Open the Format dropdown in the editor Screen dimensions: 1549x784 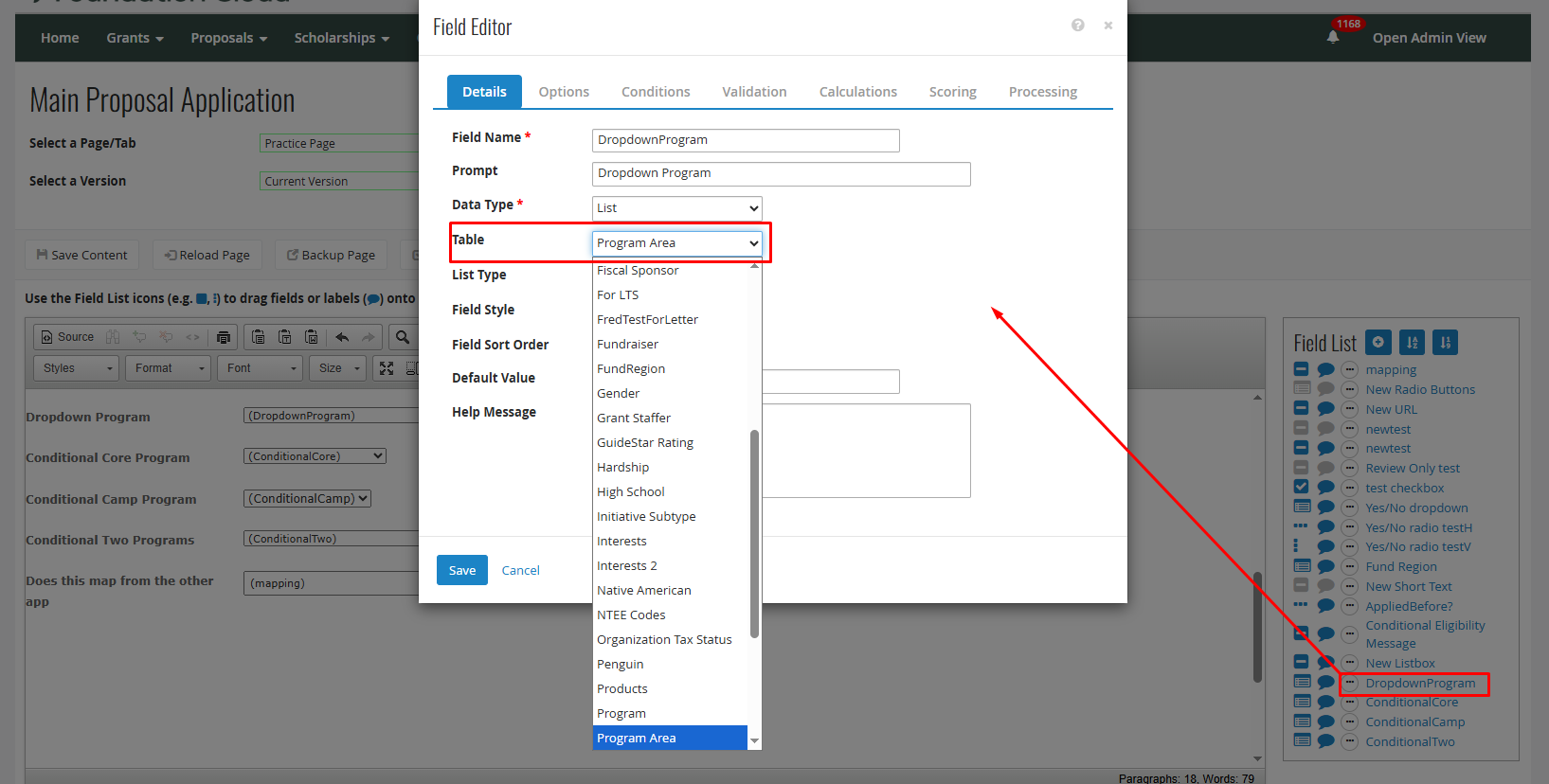pos(168,368)
